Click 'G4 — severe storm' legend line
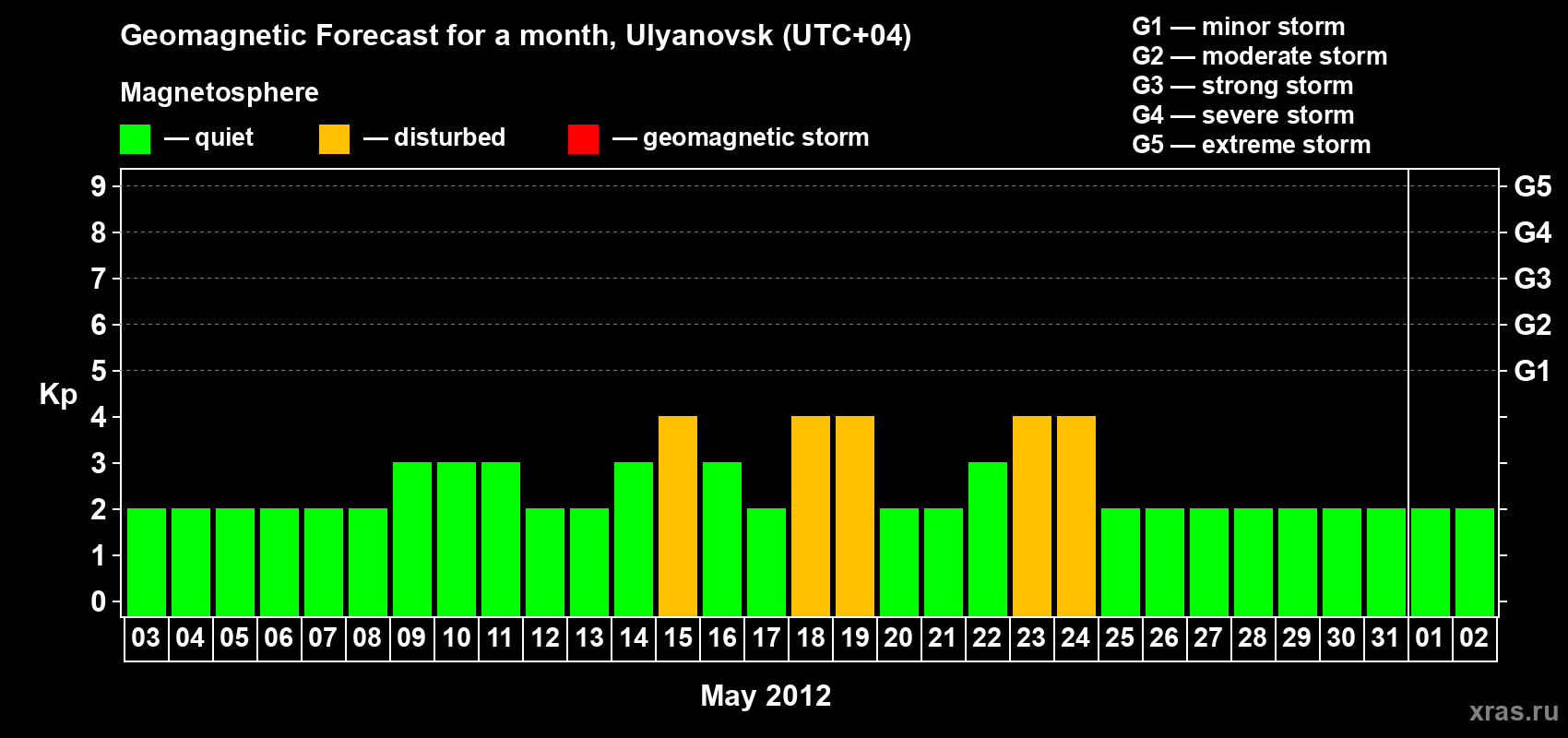The width and height of the screenshot is (1568, 738). click(x=1243, y=115)
